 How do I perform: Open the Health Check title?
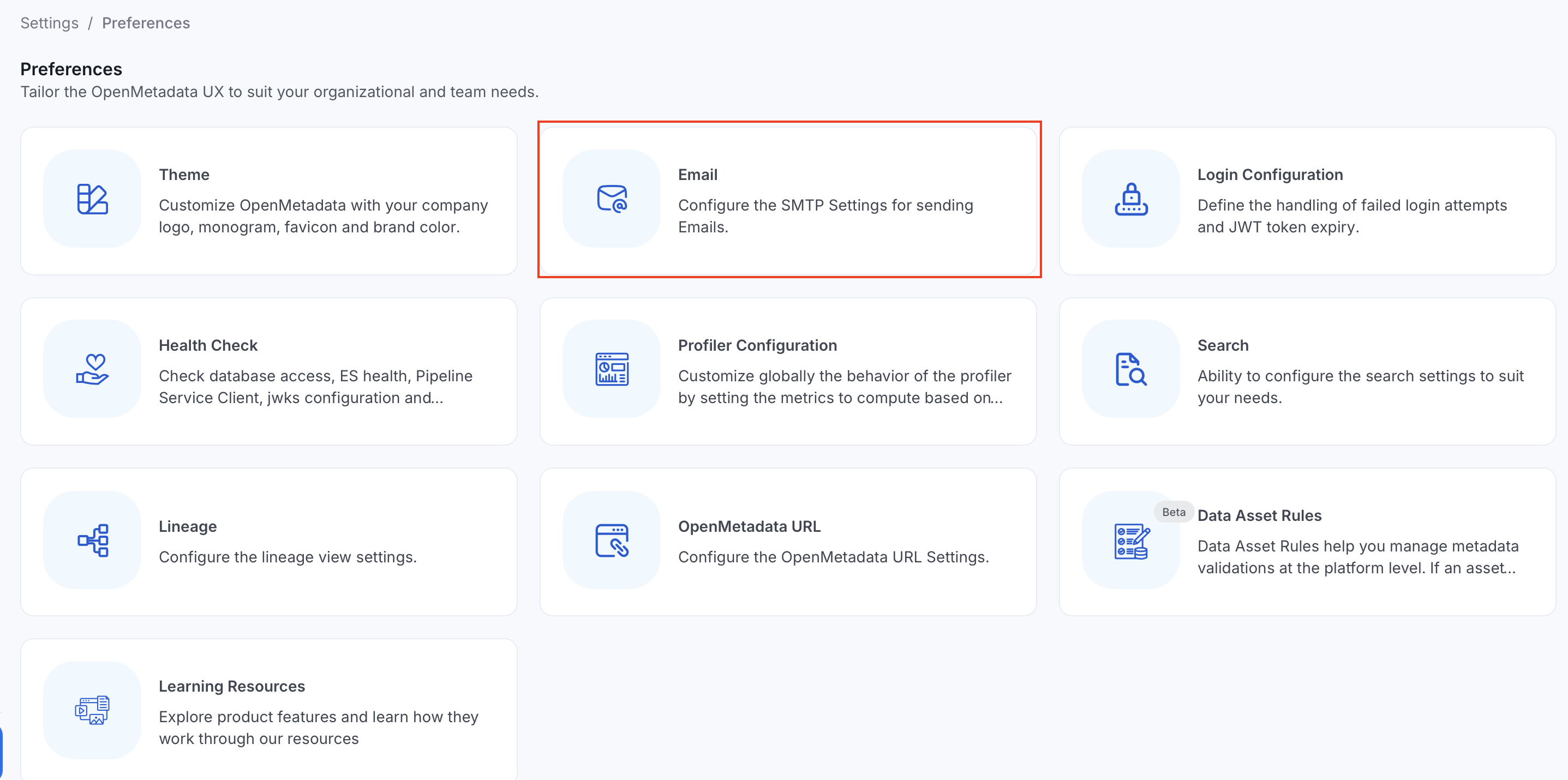pos(208,346)
